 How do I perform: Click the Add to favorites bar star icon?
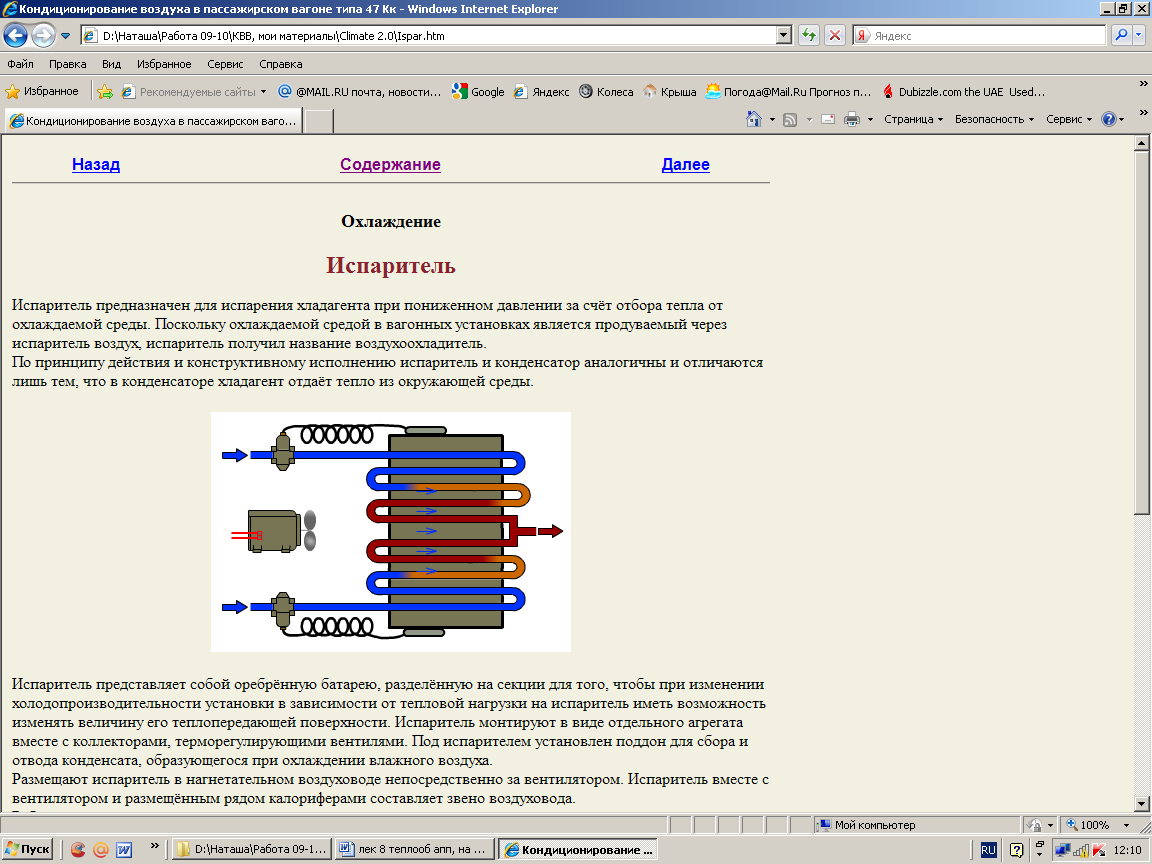105,92
